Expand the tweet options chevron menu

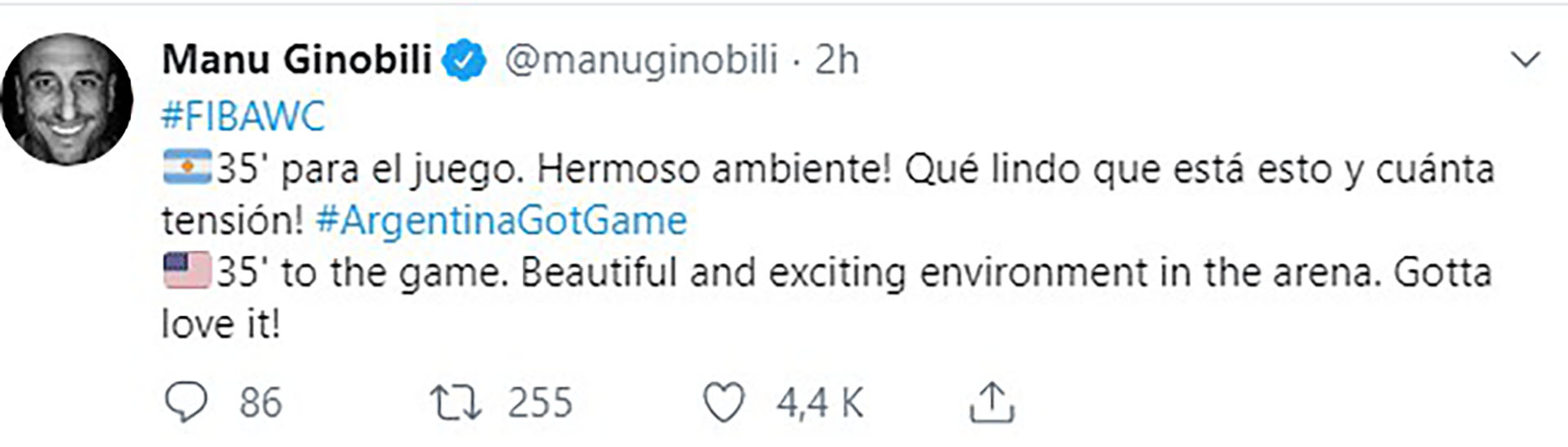point(1526,60)
